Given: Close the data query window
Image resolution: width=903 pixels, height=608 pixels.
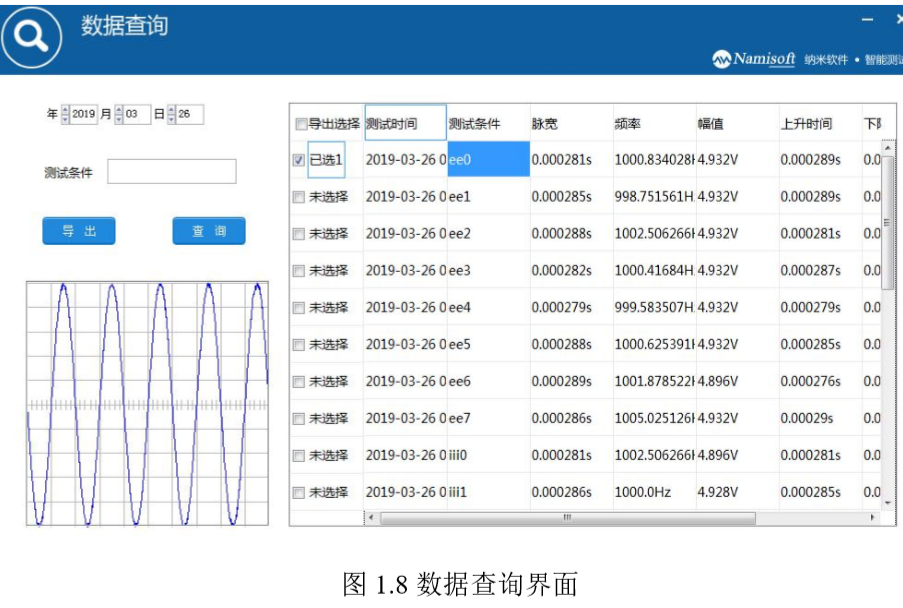Looking at the screenshot, I should 897,19.
